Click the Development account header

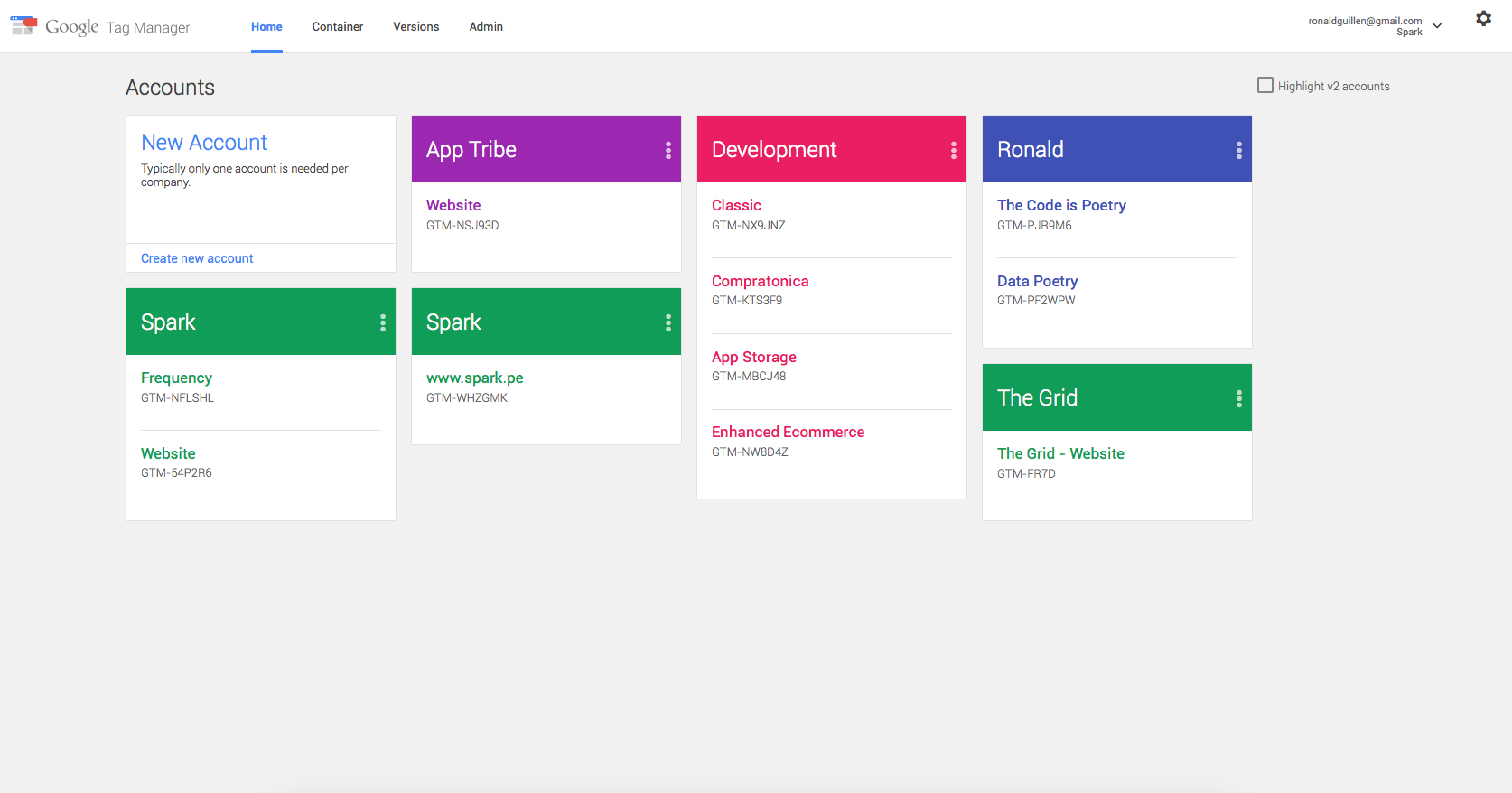tap(832, 149)
